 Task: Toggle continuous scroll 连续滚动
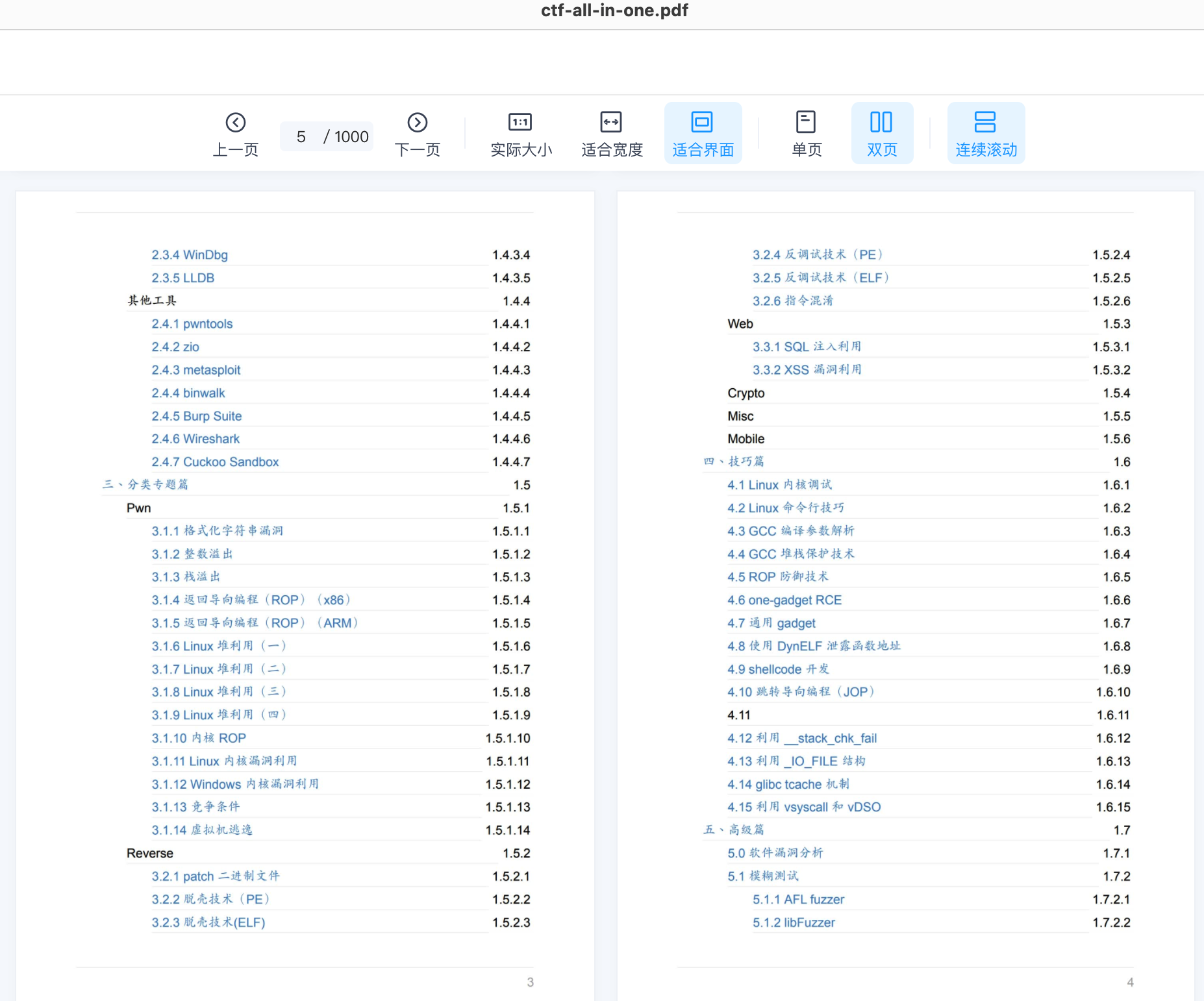click(x=986, y=133)
